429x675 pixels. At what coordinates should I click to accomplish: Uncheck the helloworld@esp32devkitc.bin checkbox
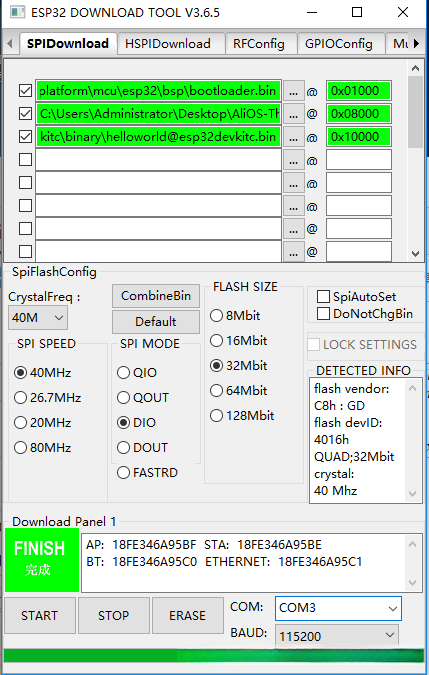tap(25, 137)
